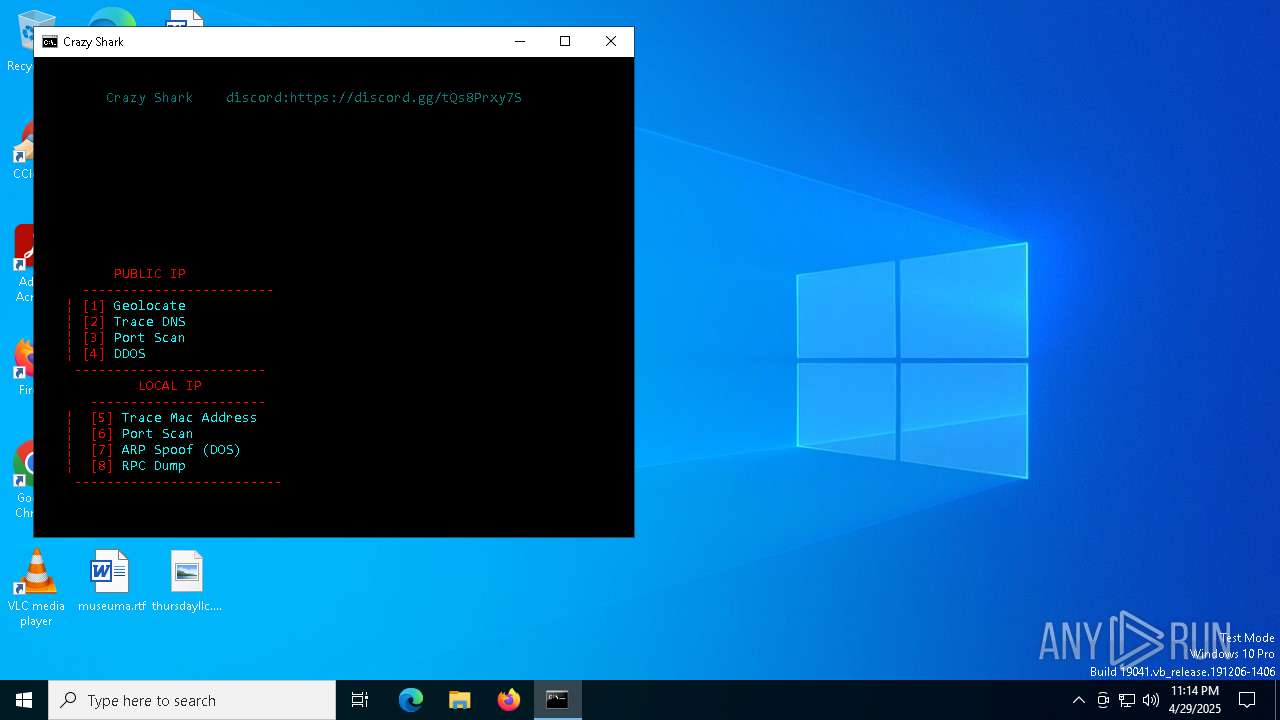1280x720 pixels.
Task: Click the discord invite link text
Action: click(x=374, y=98)
